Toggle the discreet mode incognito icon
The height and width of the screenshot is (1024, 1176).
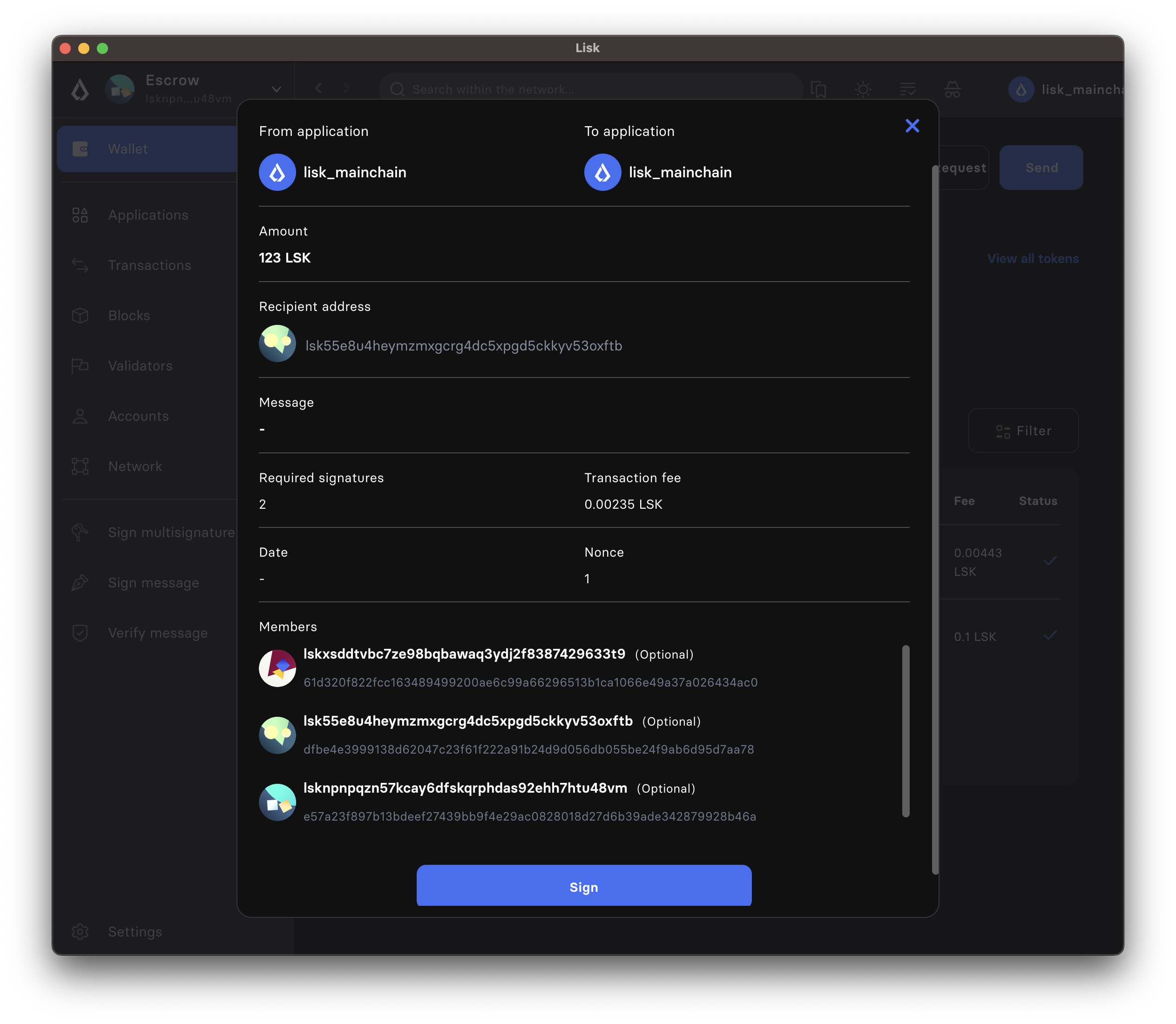[x=952, y=89]
